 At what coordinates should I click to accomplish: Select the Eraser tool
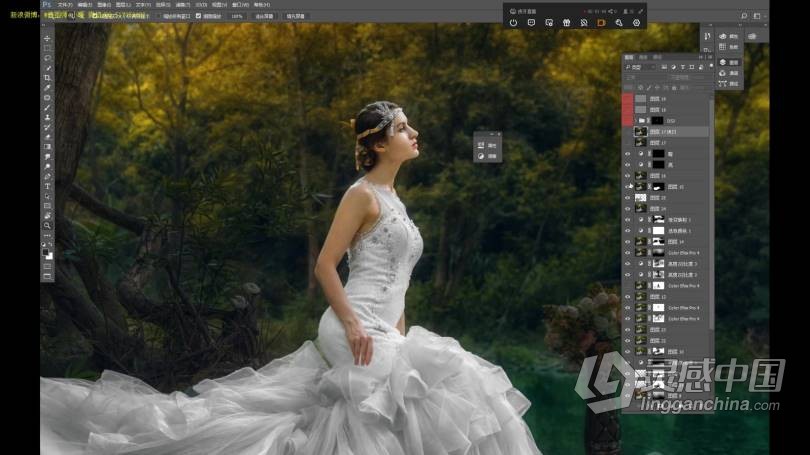(47, 137)
